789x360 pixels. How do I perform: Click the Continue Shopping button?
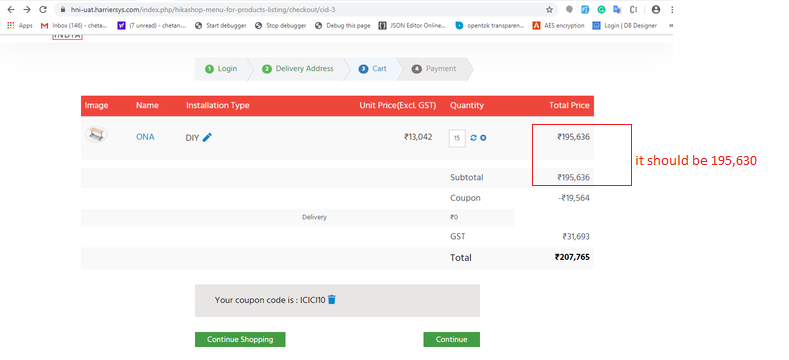point(240,339)
